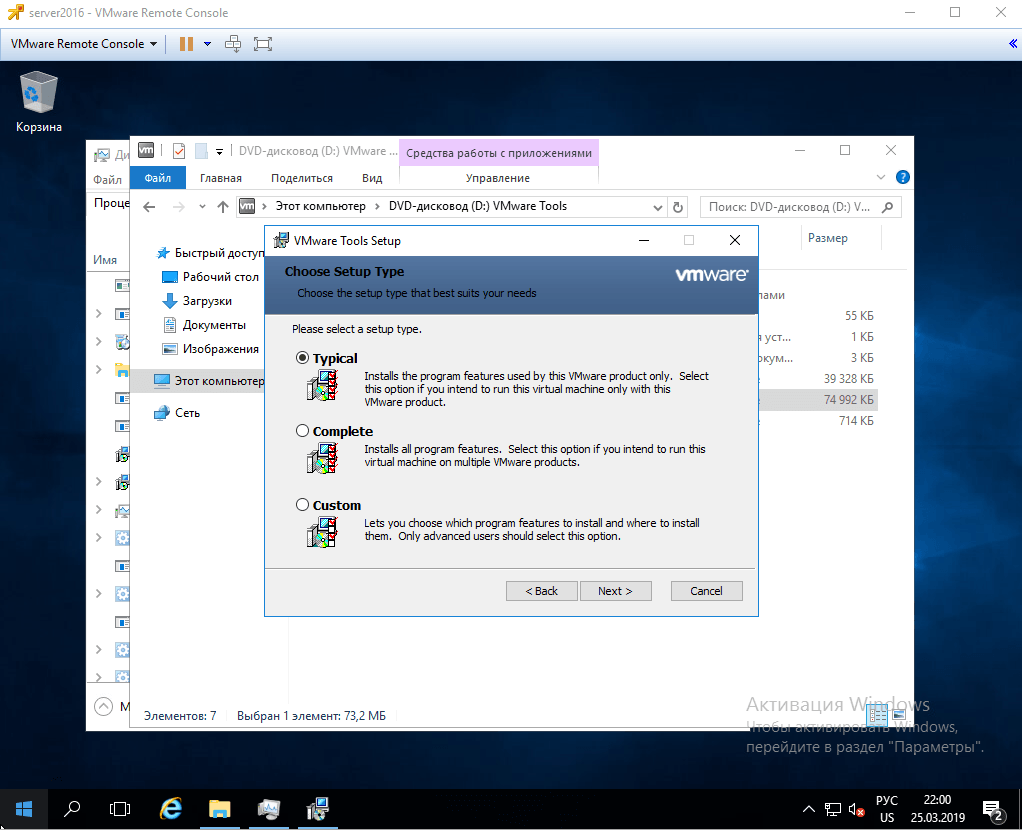This screenshot has height=830, width=1022.
Task: Select the Custom setup type
Action: (303, 505)
